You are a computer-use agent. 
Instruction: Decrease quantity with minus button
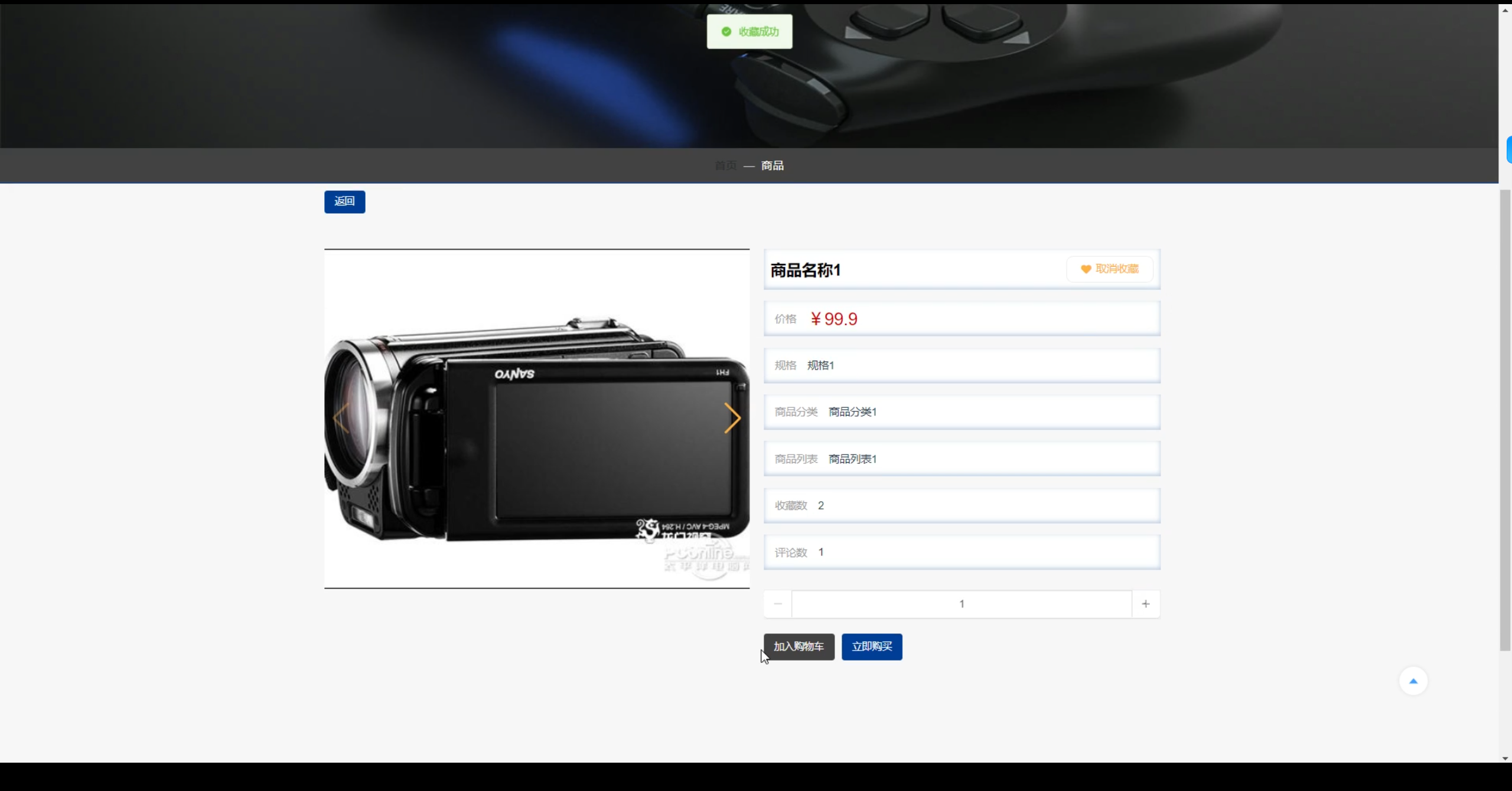point(778,604)
